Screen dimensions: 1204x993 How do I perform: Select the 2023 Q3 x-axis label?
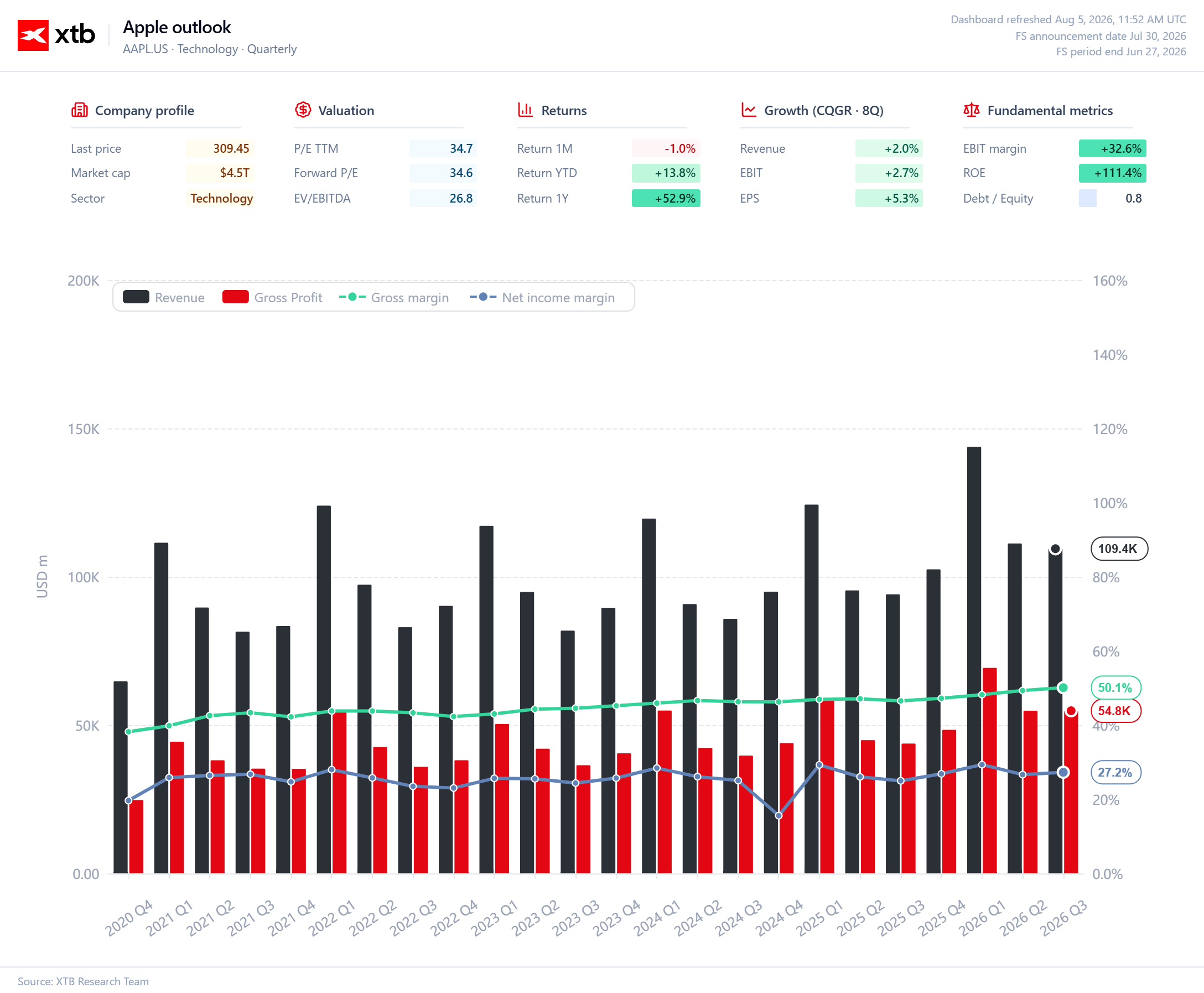577,918
